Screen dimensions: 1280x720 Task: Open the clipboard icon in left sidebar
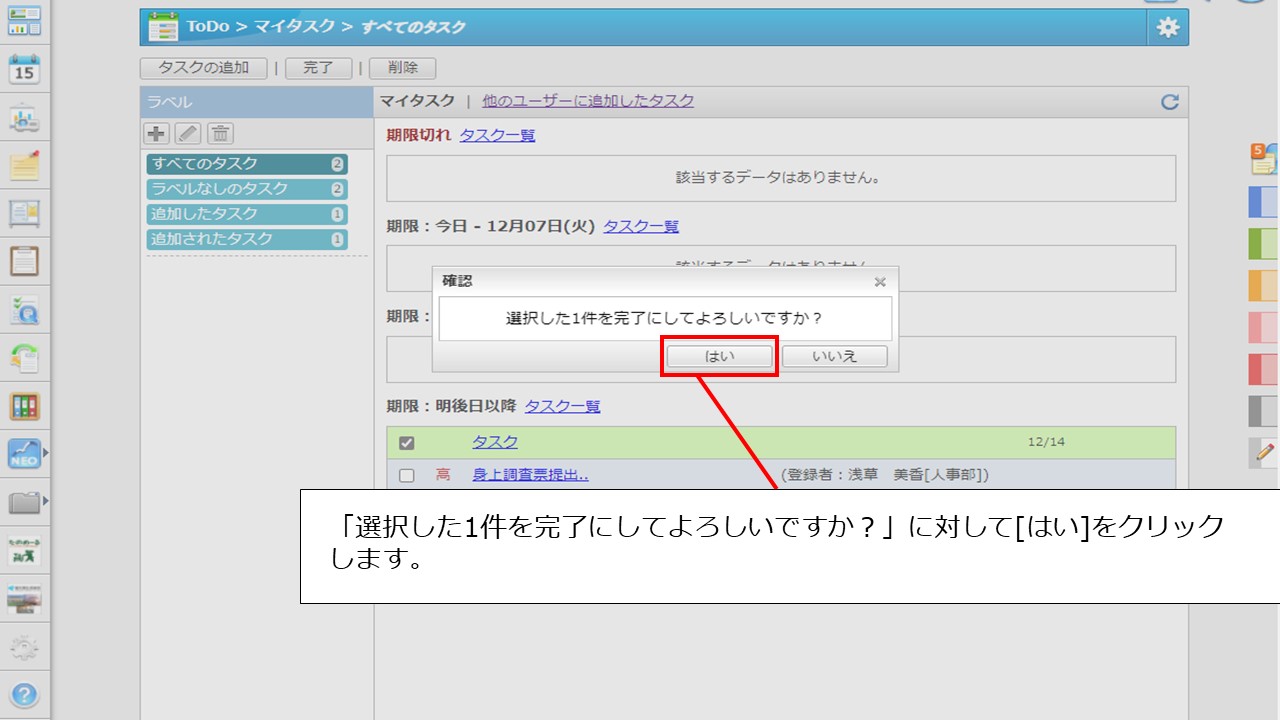[24, 261]
